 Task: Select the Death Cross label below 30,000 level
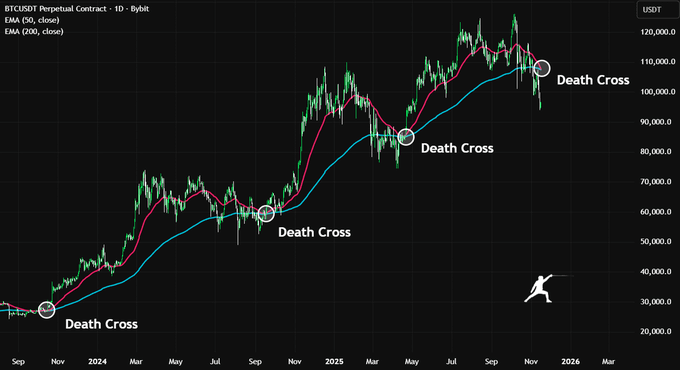click(101, 324)
